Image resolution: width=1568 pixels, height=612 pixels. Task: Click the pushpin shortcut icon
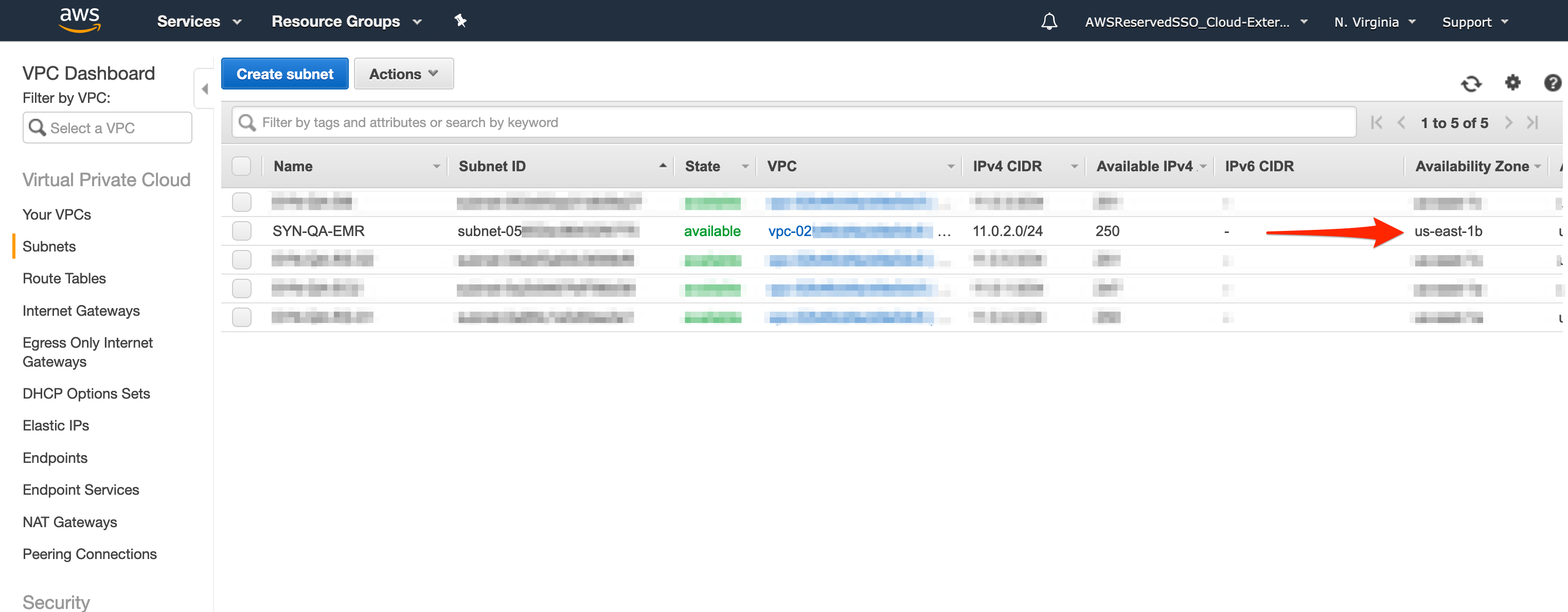click(460, 21)
